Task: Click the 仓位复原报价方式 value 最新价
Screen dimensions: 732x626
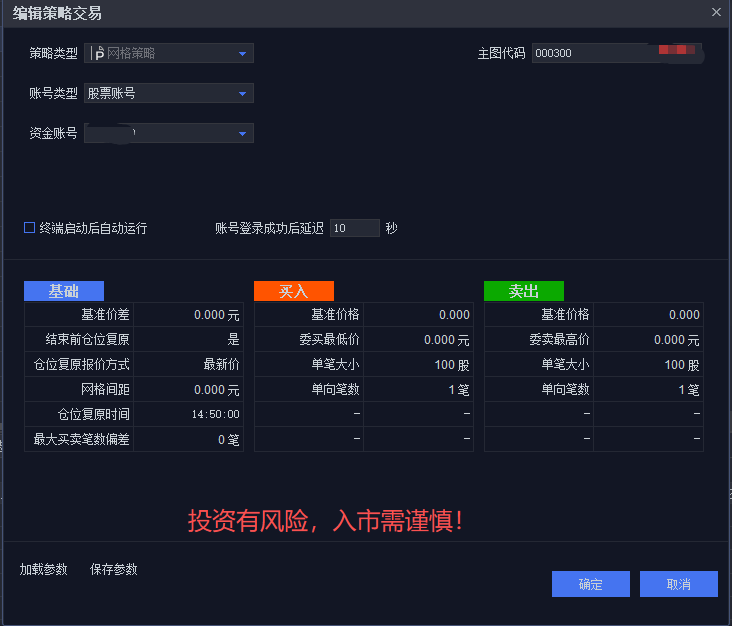Action: tap(189, 365)
